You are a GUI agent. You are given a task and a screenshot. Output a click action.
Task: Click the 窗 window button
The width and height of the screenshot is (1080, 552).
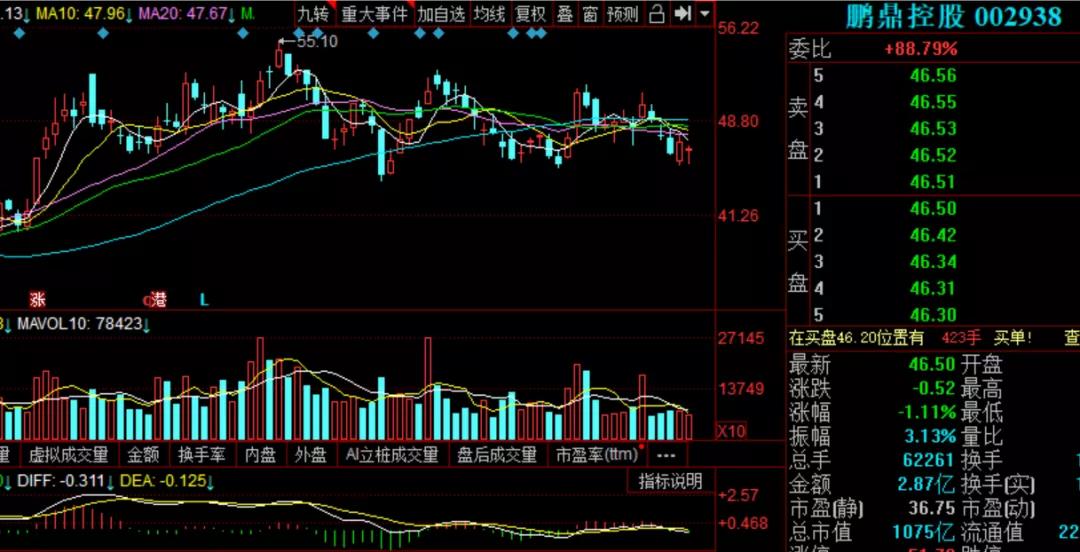590,13
